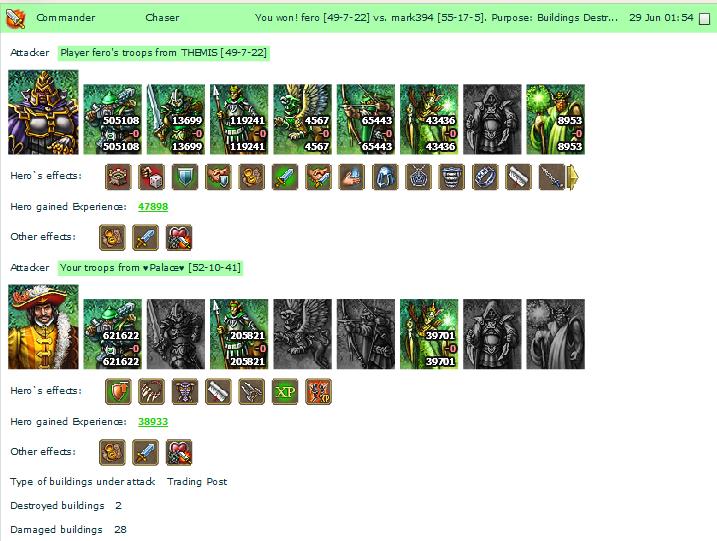Select the 205821 spearman troop card
Image resolution: width=717 pixels, height=541 pixels.
pos(239,334)
